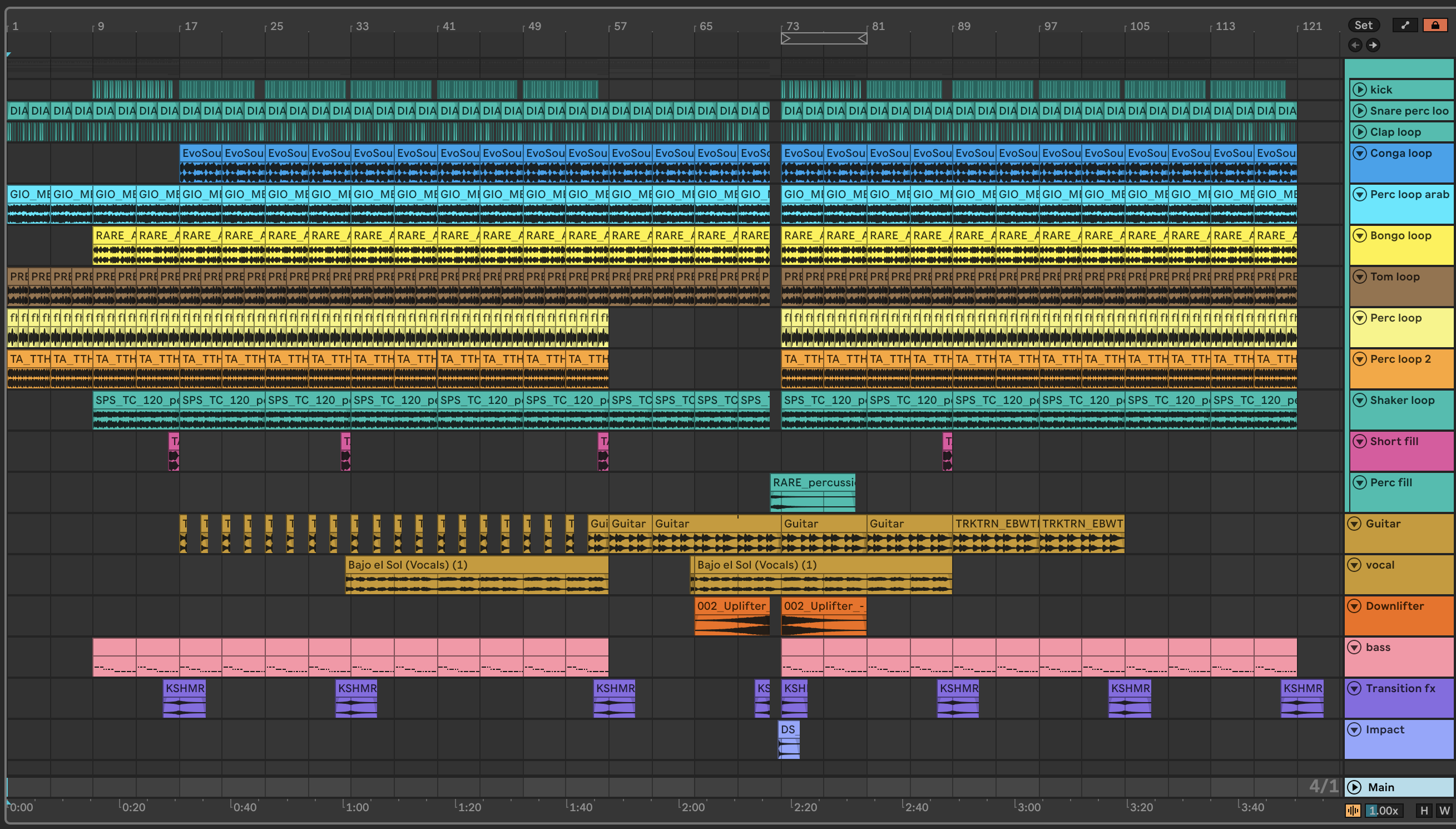Click the 1.00x waveform zoom field
The image size is (1456, 829).
[x=1383, y=810]
